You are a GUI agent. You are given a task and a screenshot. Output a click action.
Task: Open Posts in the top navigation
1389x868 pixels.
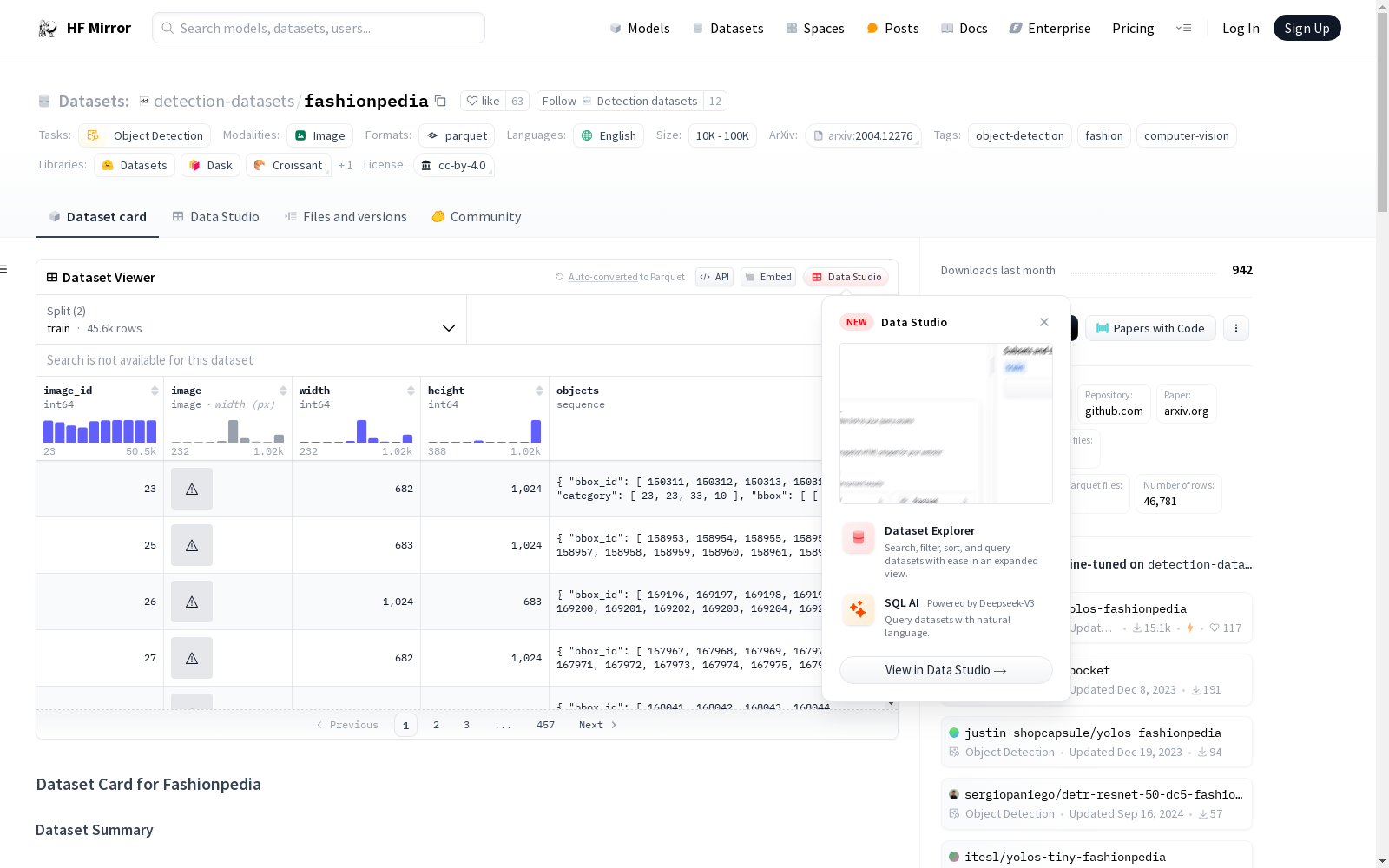[x=892, y=28]
